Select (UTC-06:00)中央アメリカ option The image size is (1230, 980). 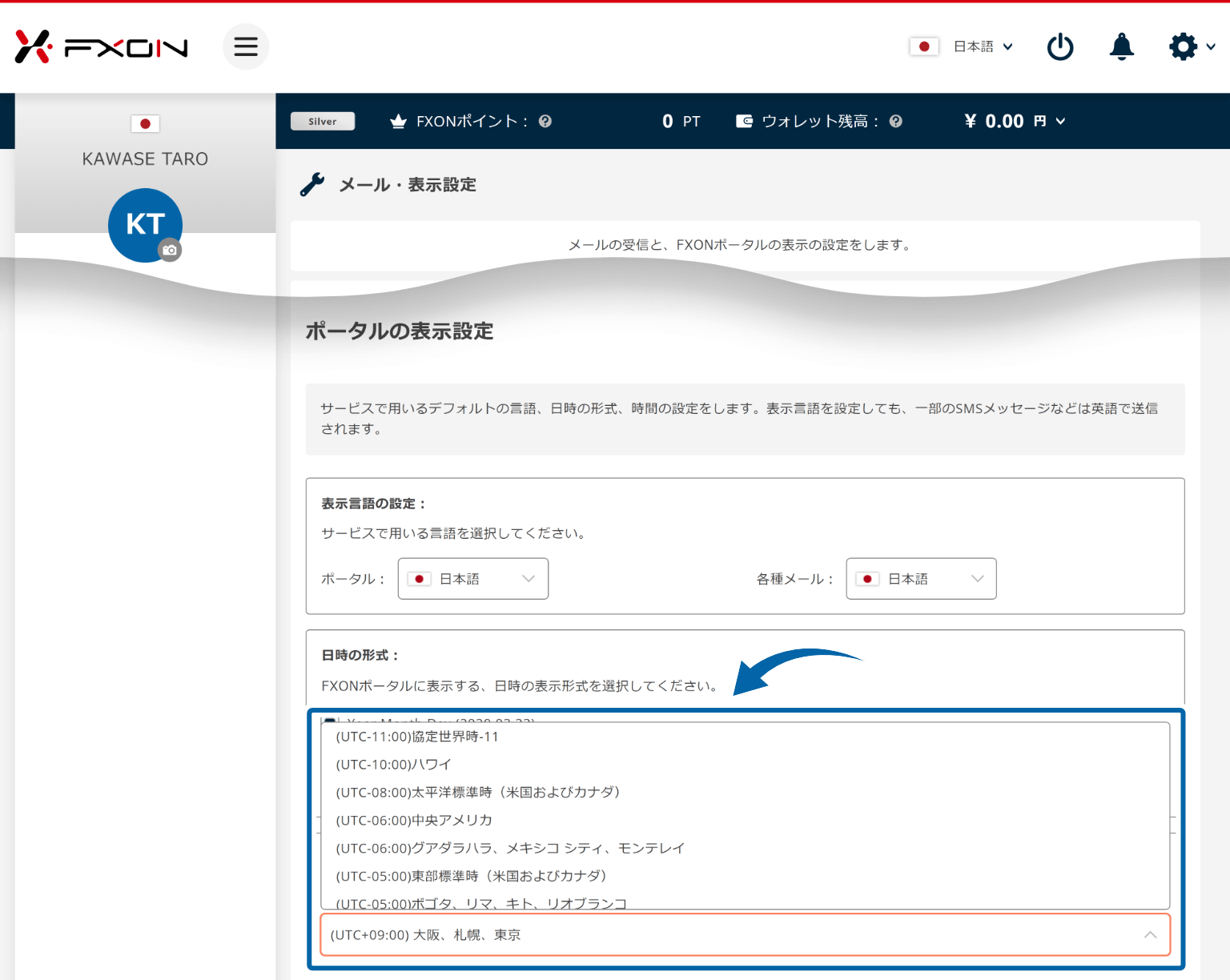coord(745,821)
